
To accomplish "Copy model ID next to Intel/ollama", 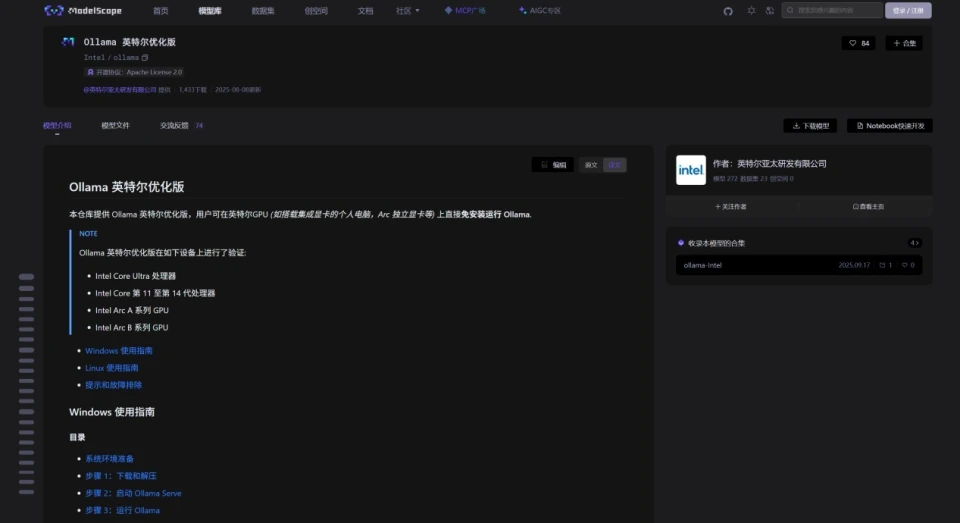I will 145,58.
